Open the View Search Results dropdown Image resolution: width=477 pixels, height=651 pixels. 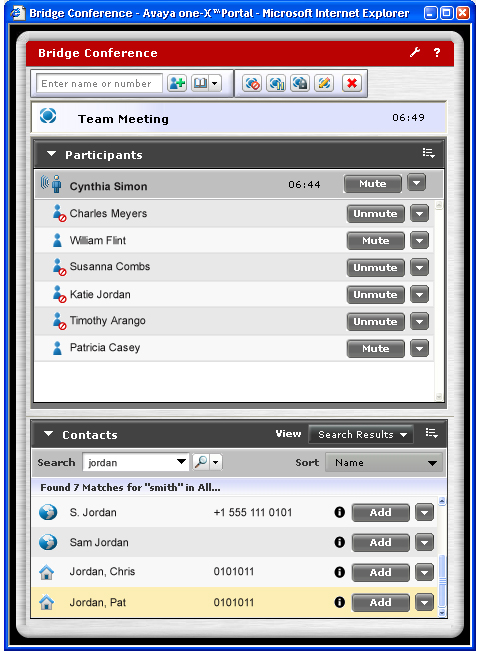pos(361,435)
